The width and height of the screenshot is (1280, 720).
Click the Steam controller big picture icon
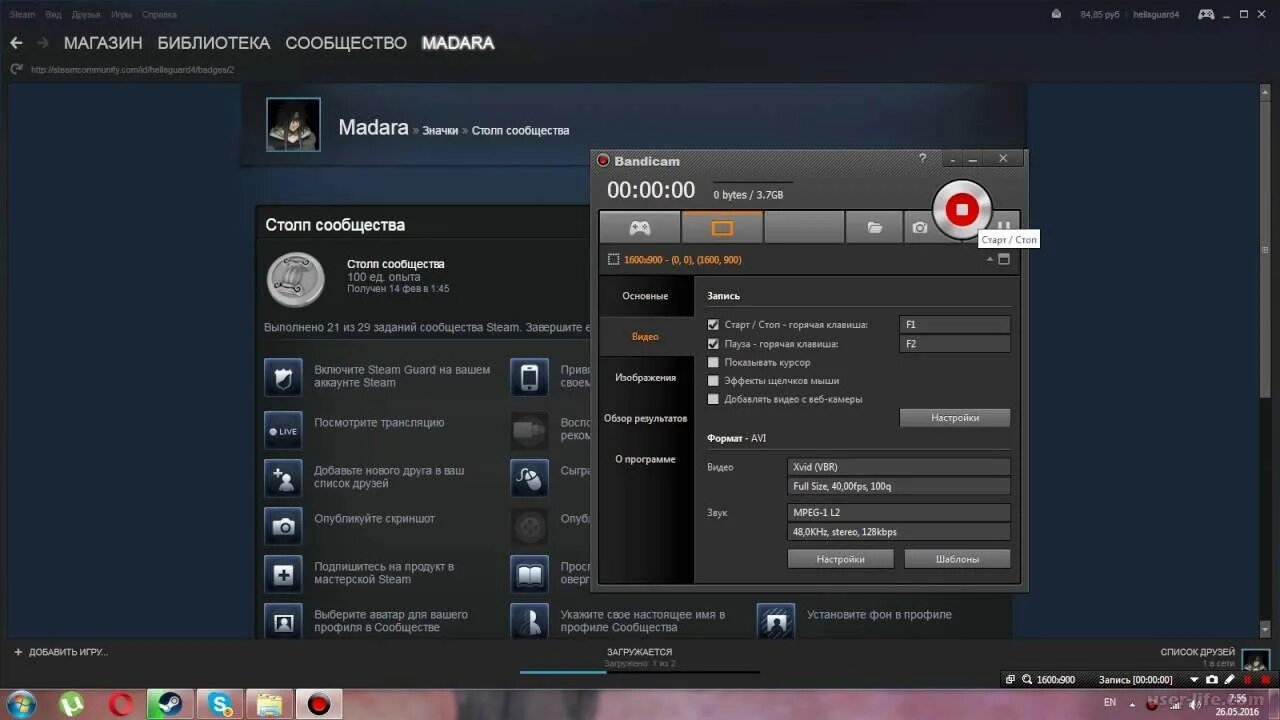[1206, 14]
